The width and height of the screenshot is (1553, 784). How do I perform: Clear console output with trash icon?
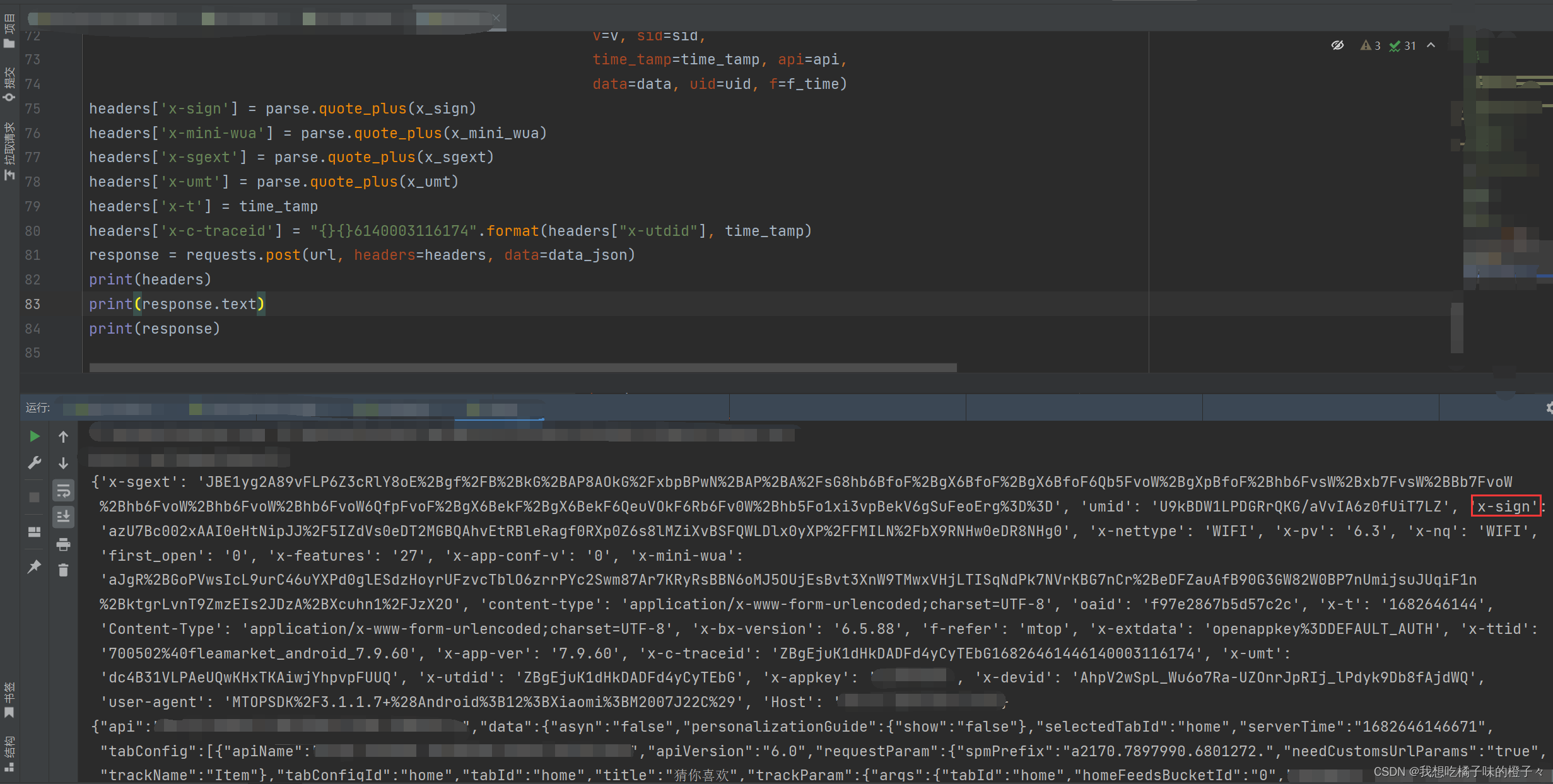[63, 570]
